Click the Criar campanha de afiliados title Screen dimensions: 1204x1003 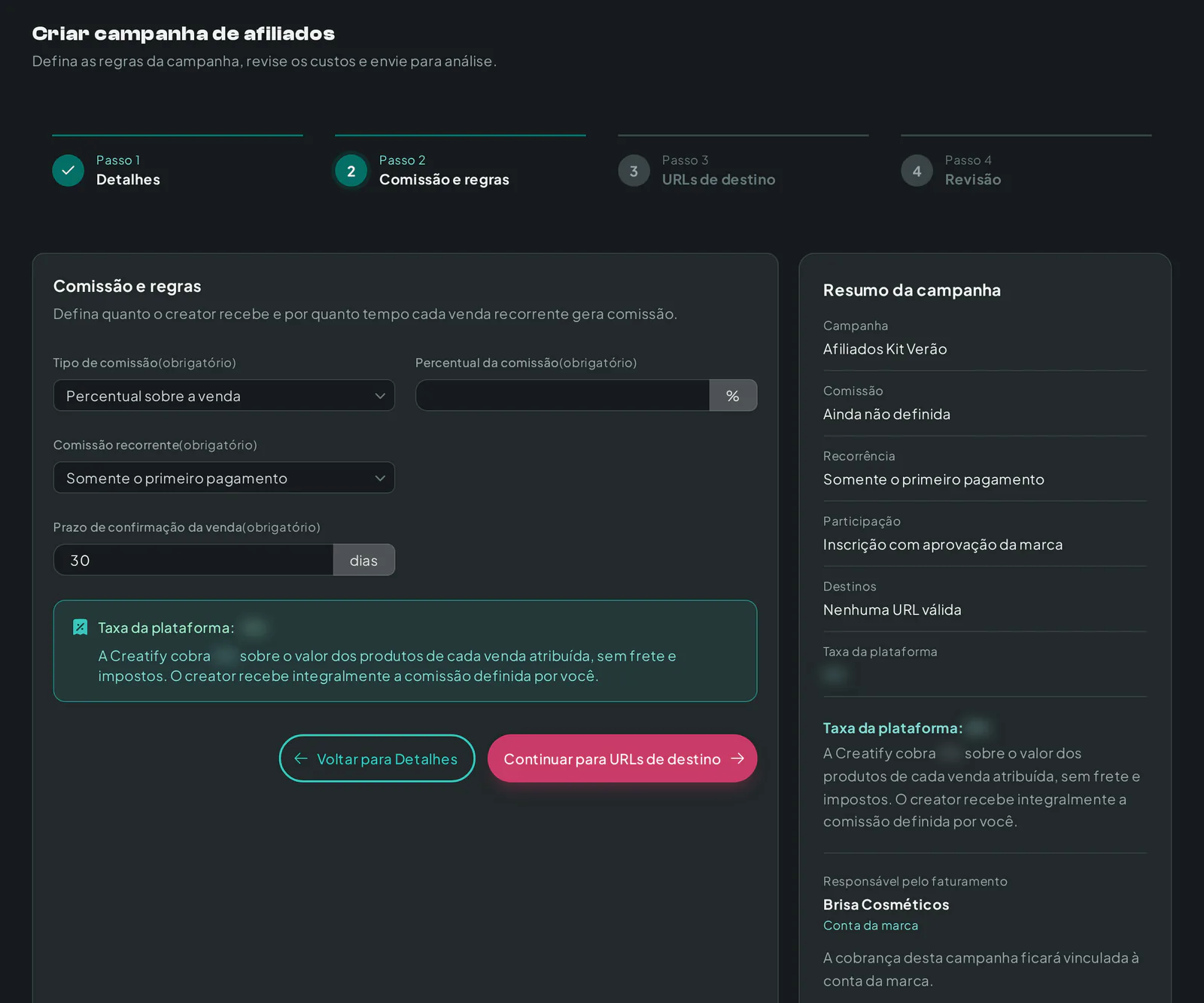click(x=184, y=34)
